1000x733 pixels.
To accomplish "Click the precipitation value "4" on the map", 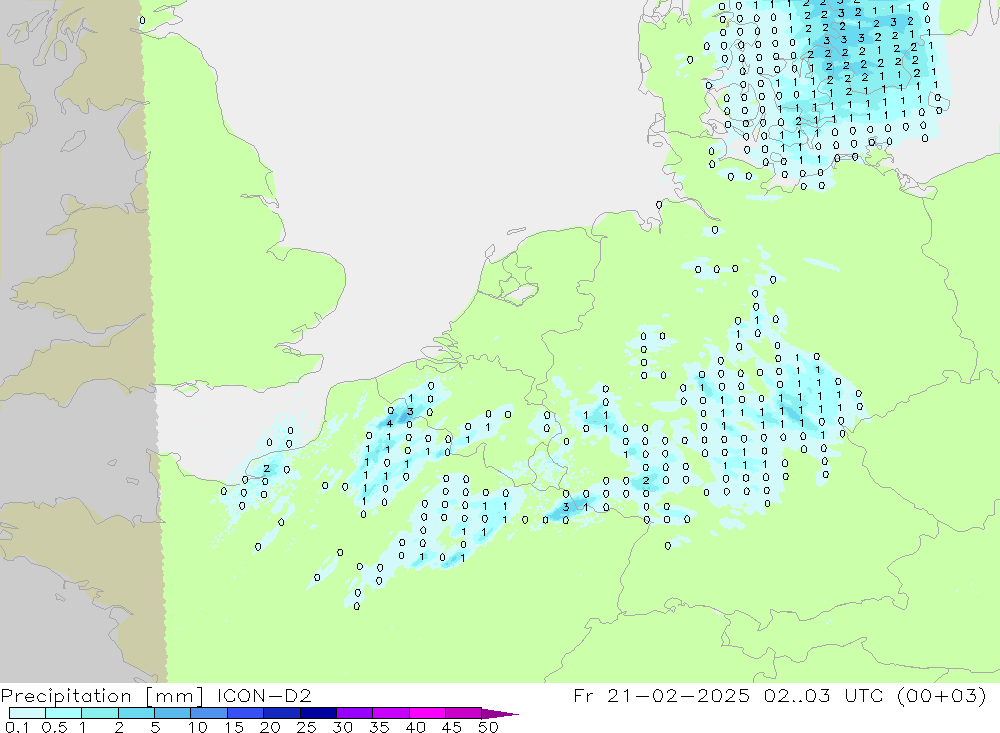I will [x=389, y=424].
